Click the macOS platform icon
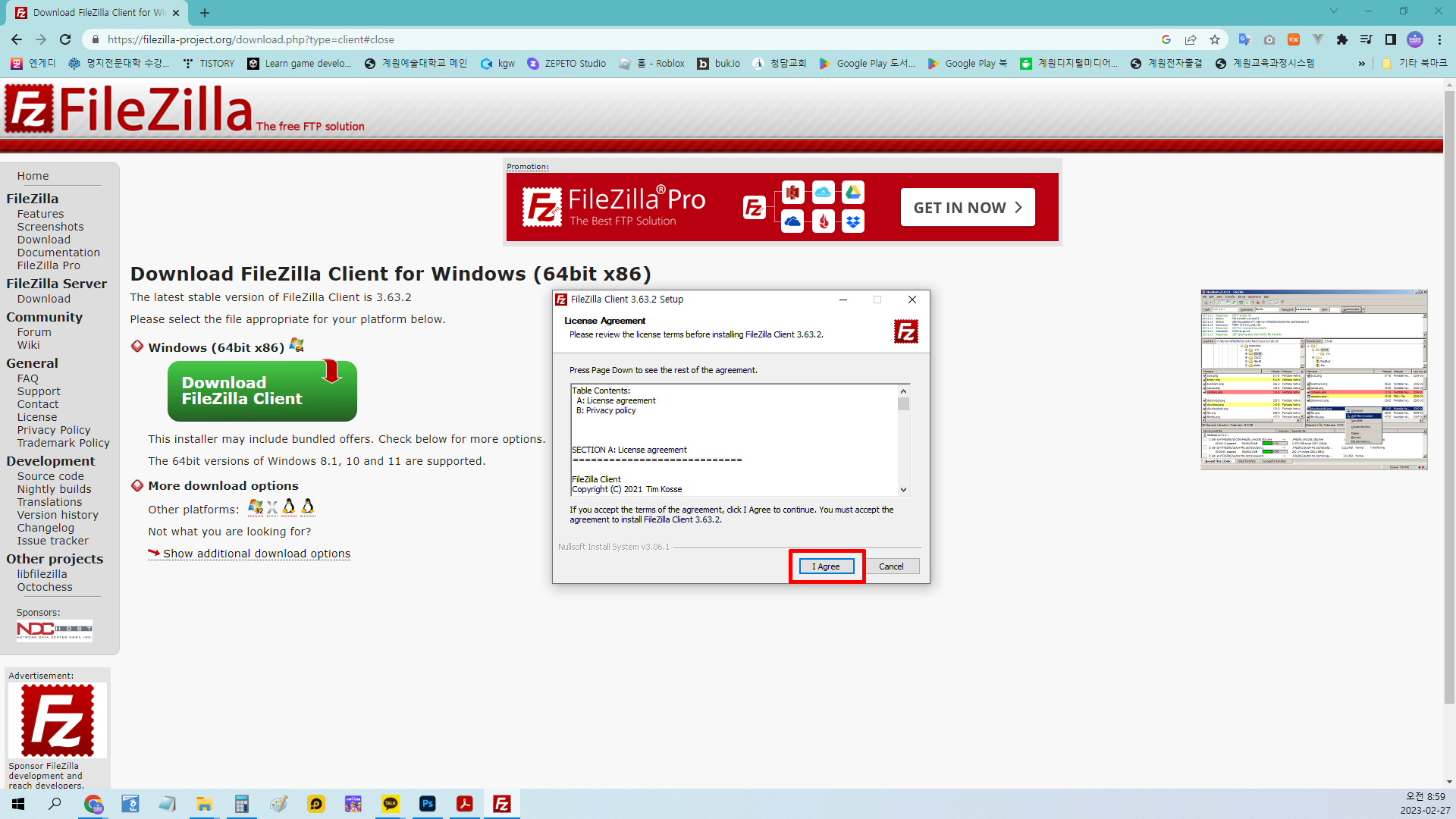This screenshot has height=819, width=1456. click(x=272, y=508)
